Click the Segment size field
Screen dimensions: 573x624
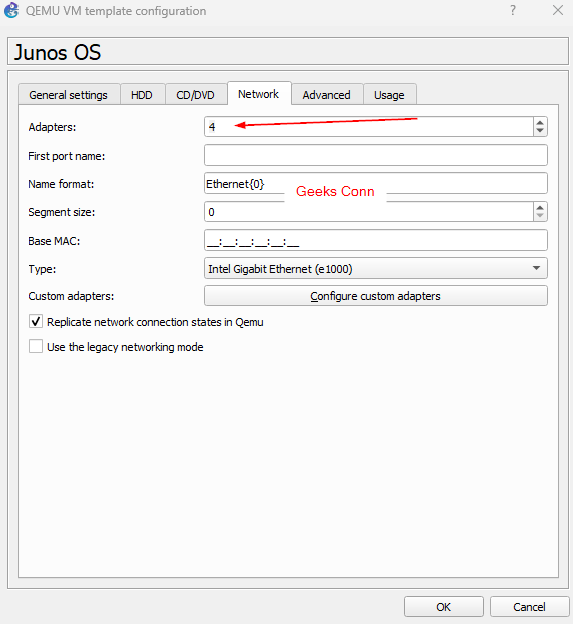coord(368,212)
